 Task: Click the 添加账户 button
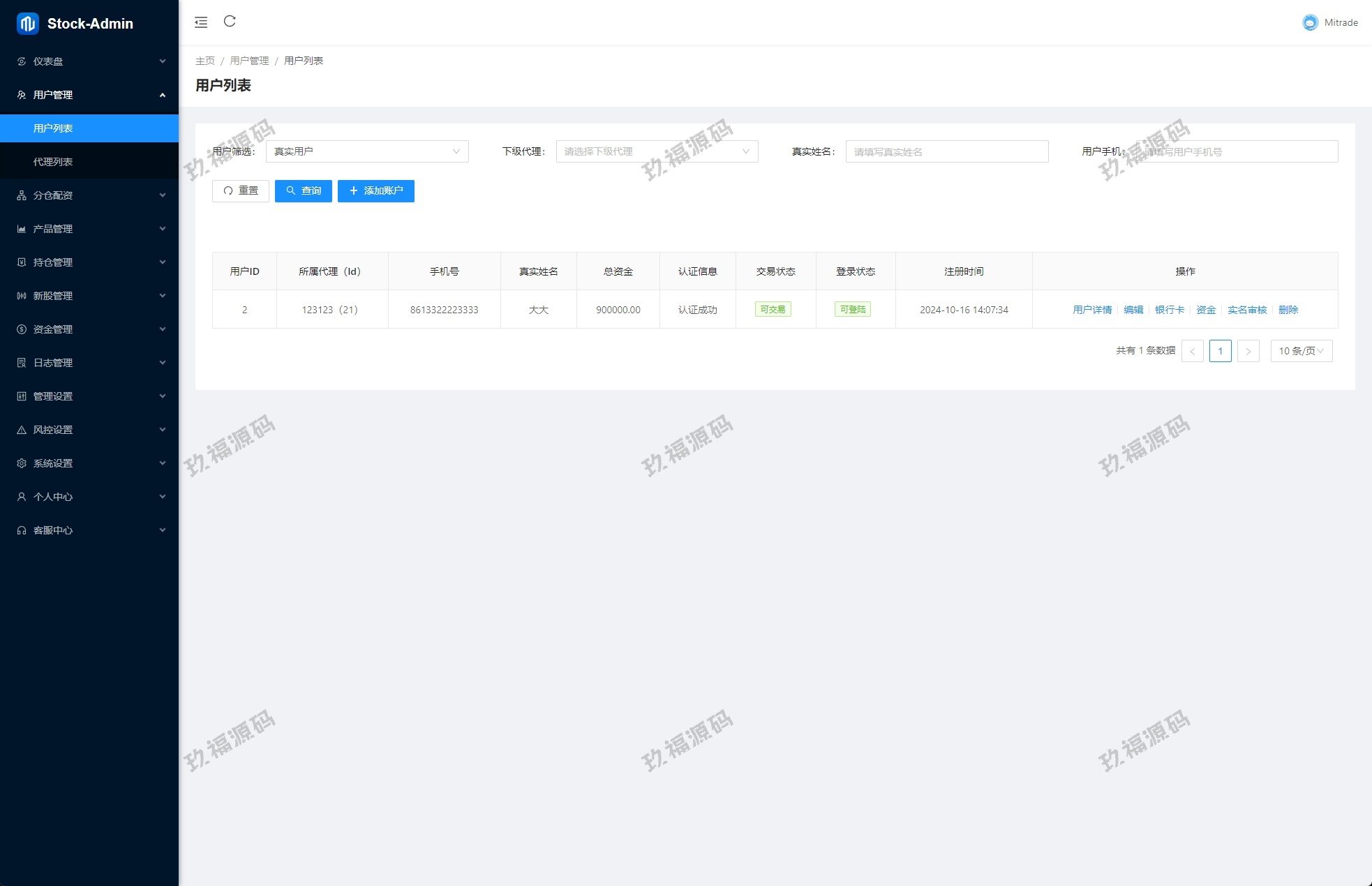(375, 191)
